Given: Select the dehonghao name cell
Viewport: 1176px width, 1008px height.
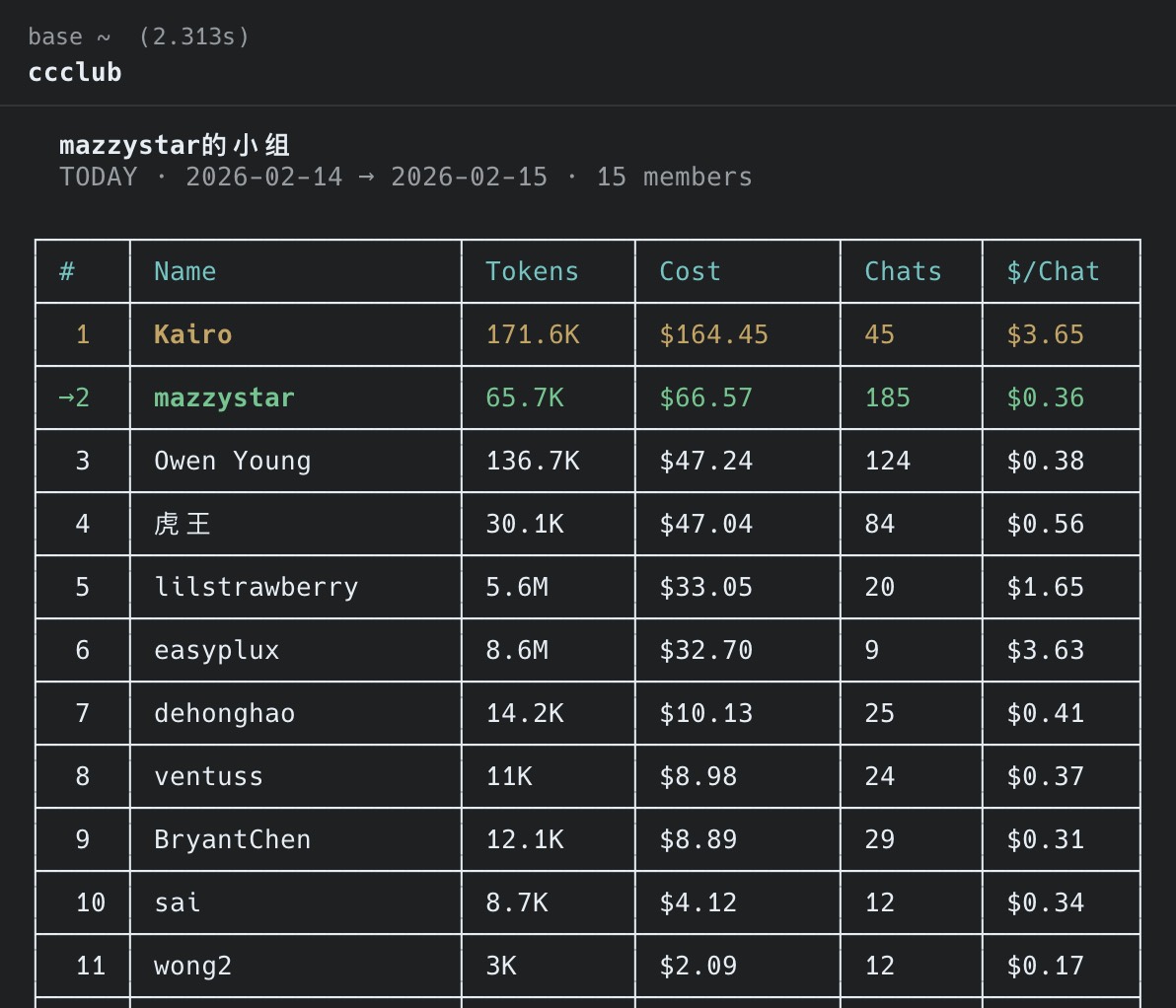Looking at the screenshot, I should [x=224, y=713].
